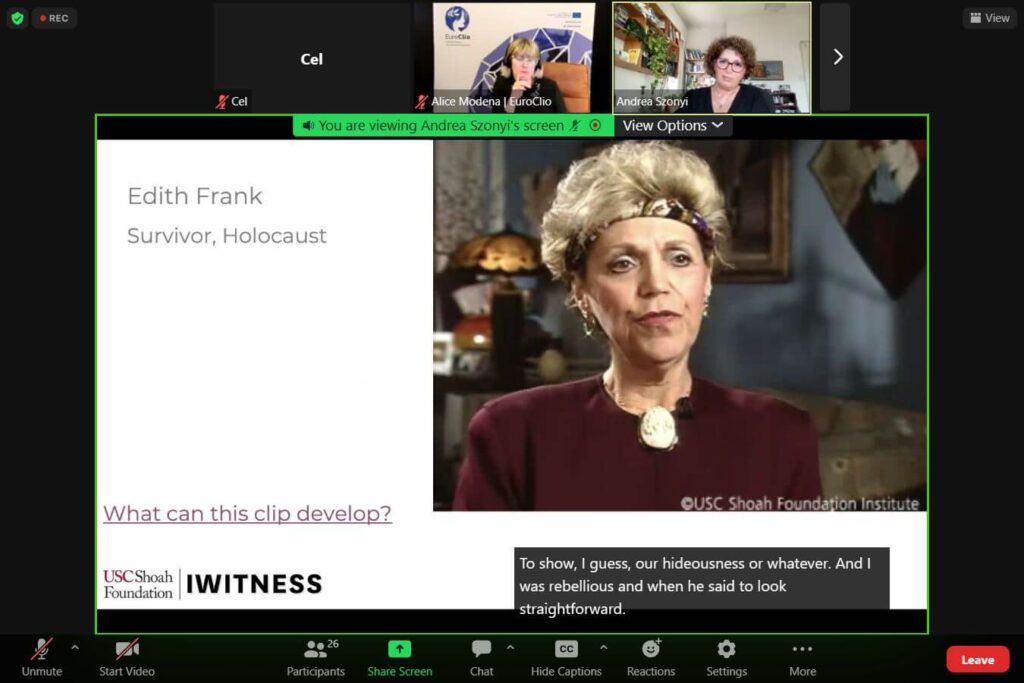Expand the View Options dropdown
Image resolution: width=1024 pixels, height=683 pixels.
click(x=672, y=125)
